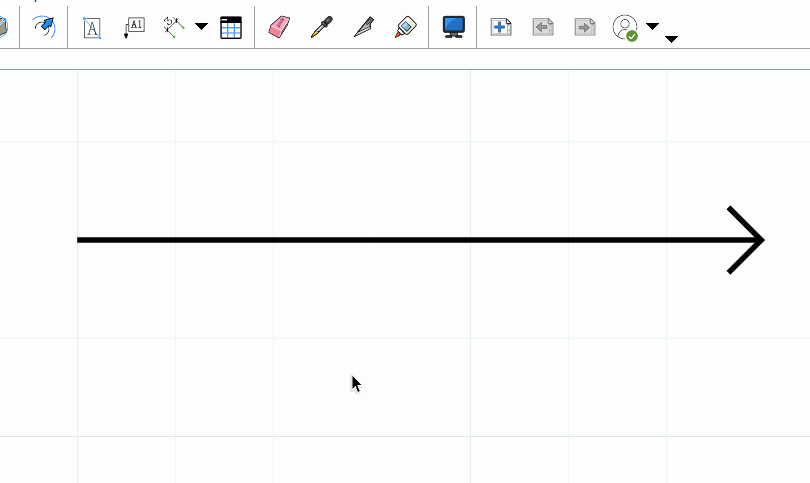
Task: Expand the account dropdown arrow
Action: point(652,26)
